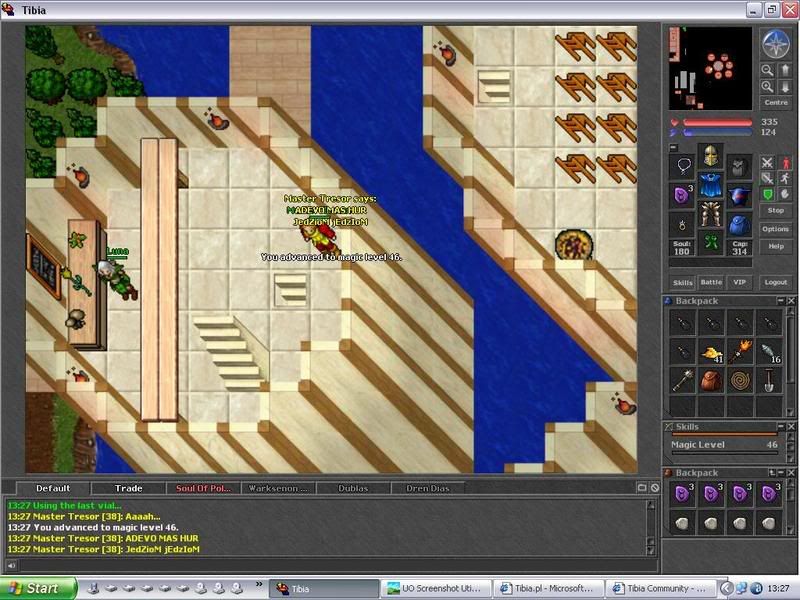Click the Help button

pos(776,246)
